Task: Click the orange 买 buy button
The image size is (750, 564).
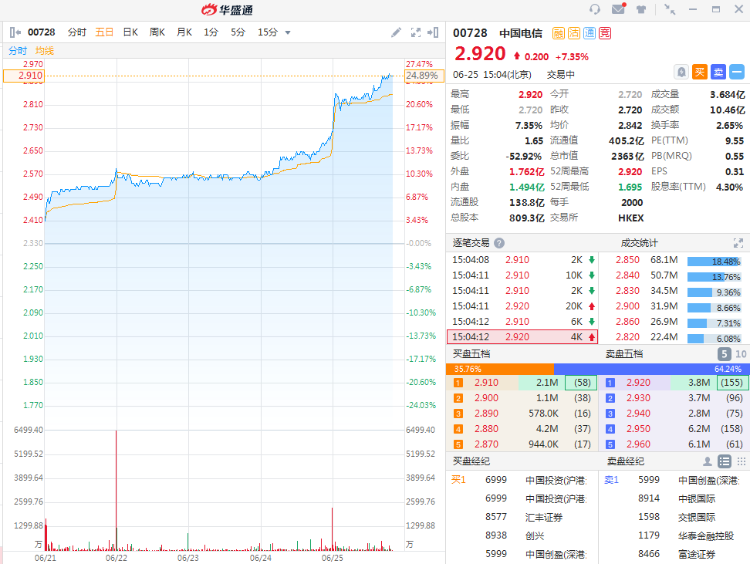Action: click(x=700, y=72)
